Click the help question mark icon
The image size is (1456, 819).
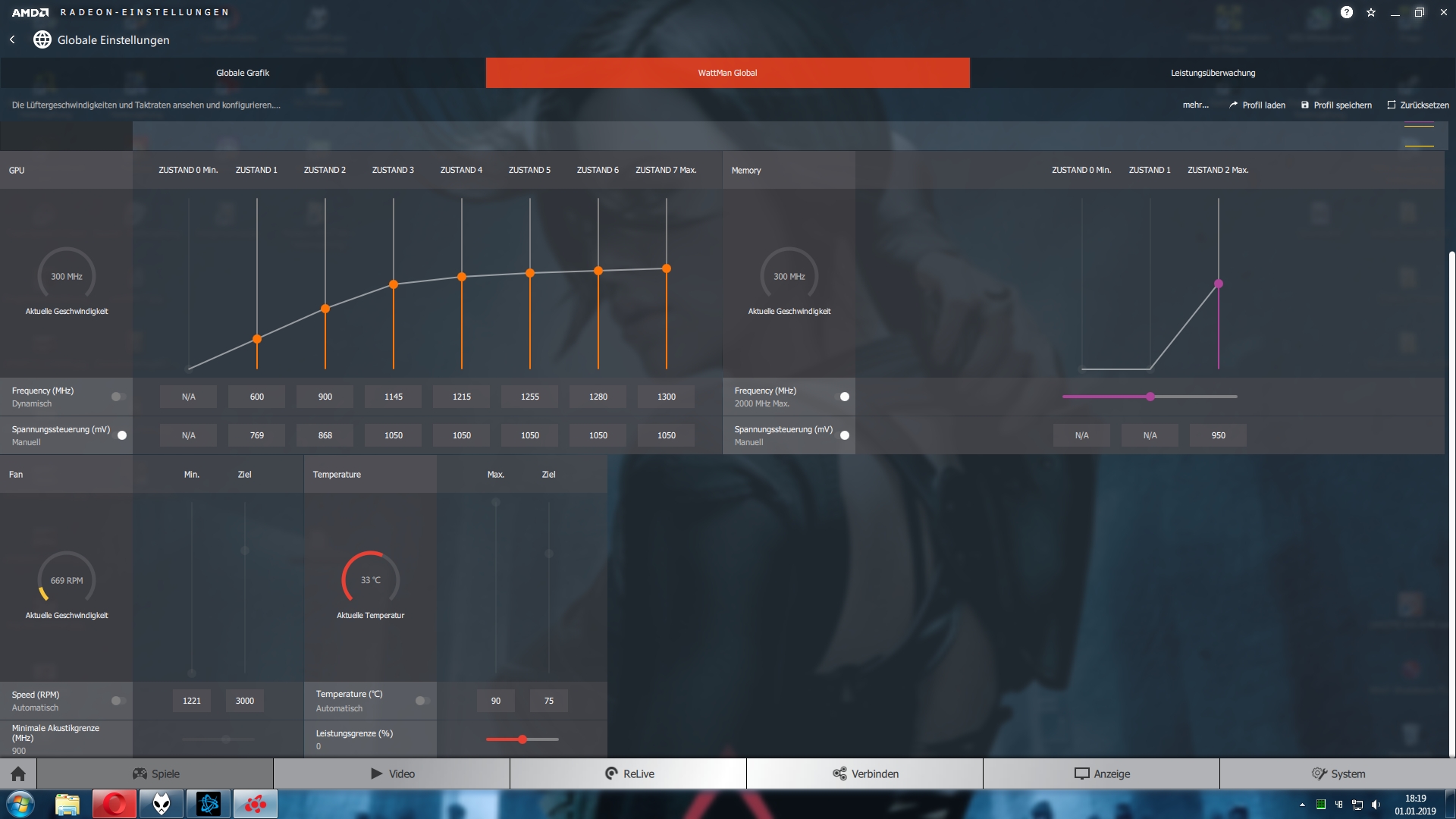click(x=1346, y=12)
